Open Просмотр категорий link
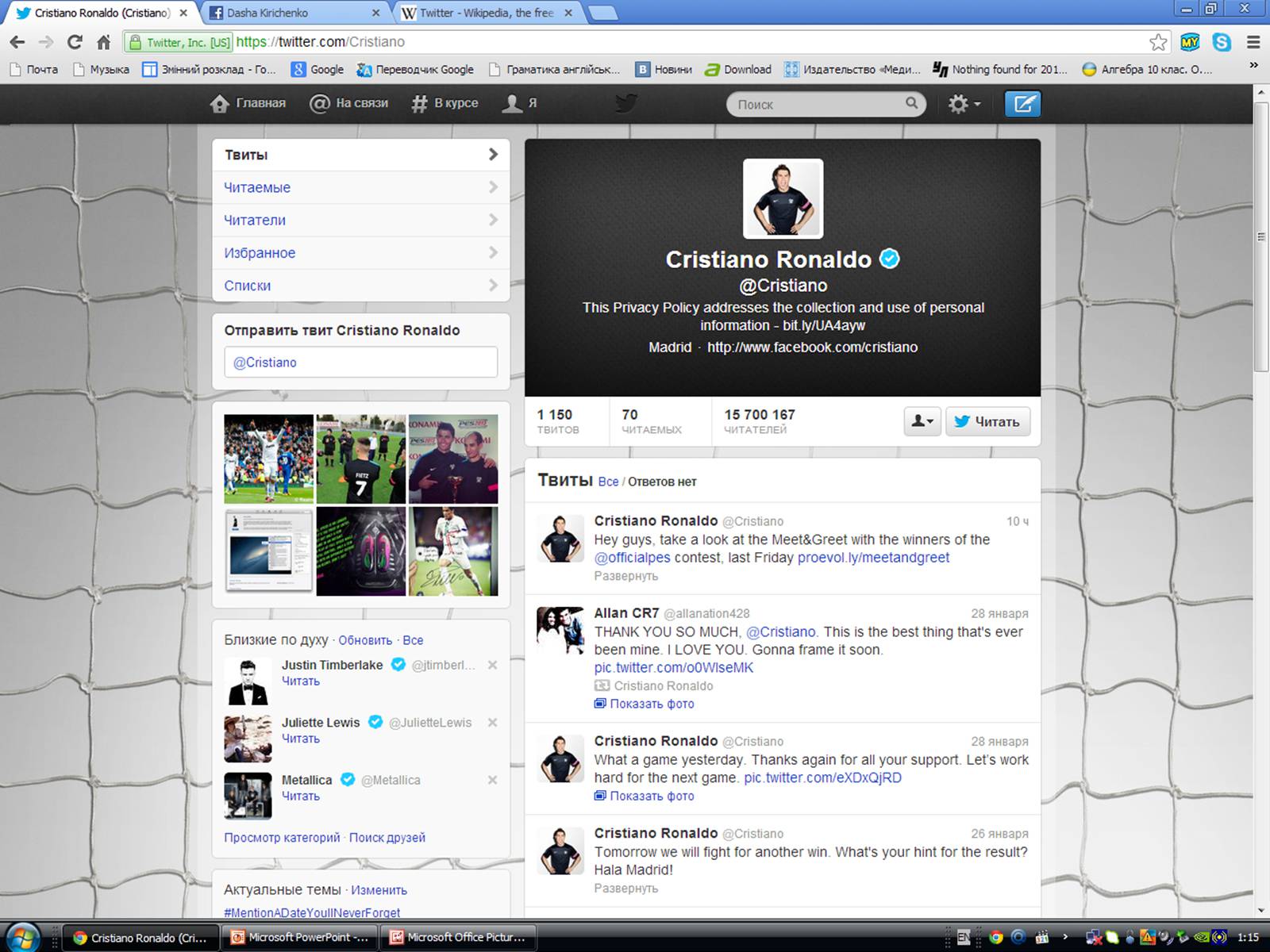Image resolution: width=1270 pixels, height=952 pixels. (x=282, y=837)
